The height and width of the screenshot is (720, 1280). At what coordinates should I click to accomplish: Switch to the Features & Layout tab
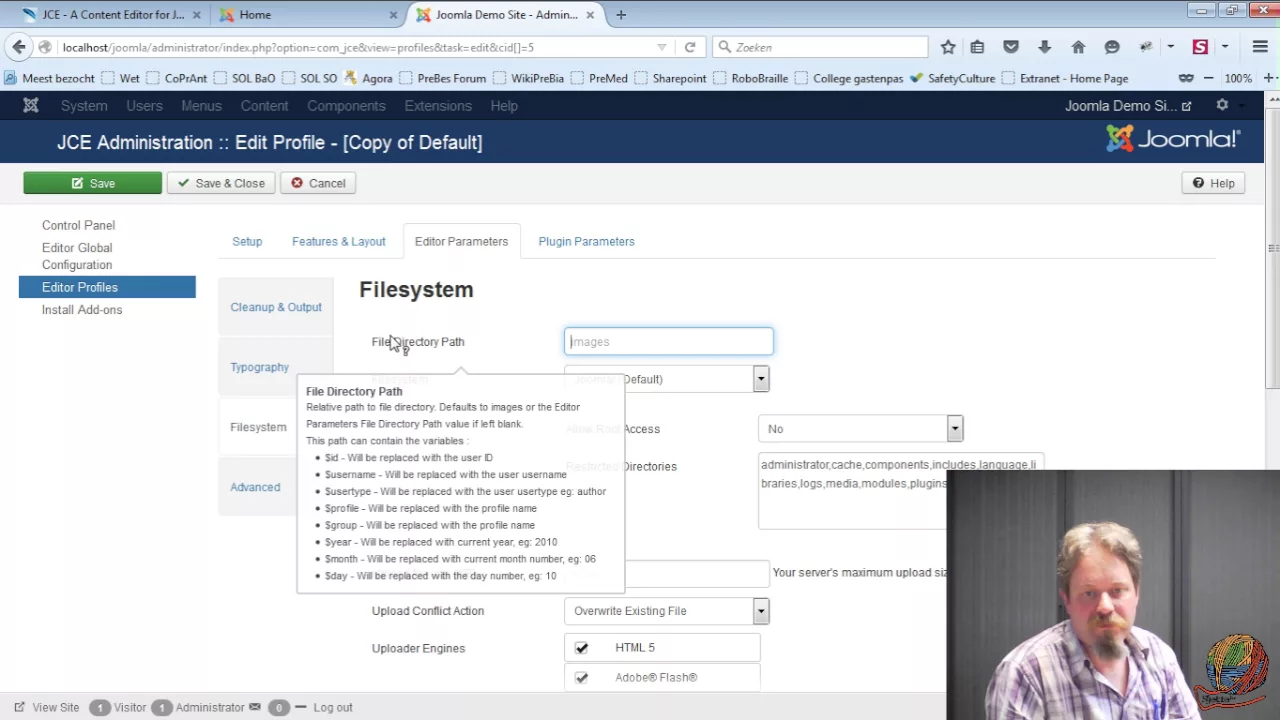[338, 241]
